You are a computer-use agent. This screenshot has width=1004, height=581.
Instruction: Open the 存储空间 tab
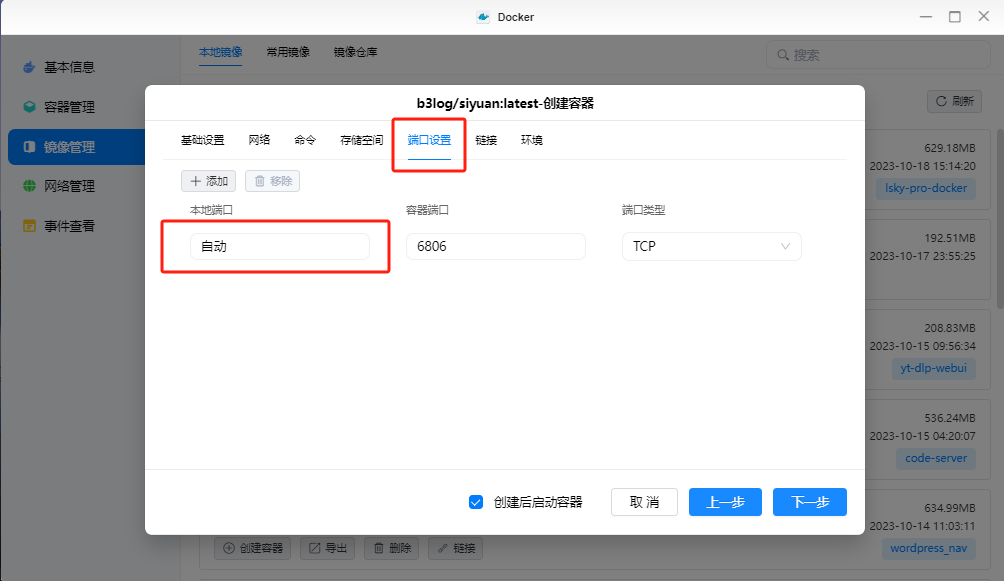361,141
